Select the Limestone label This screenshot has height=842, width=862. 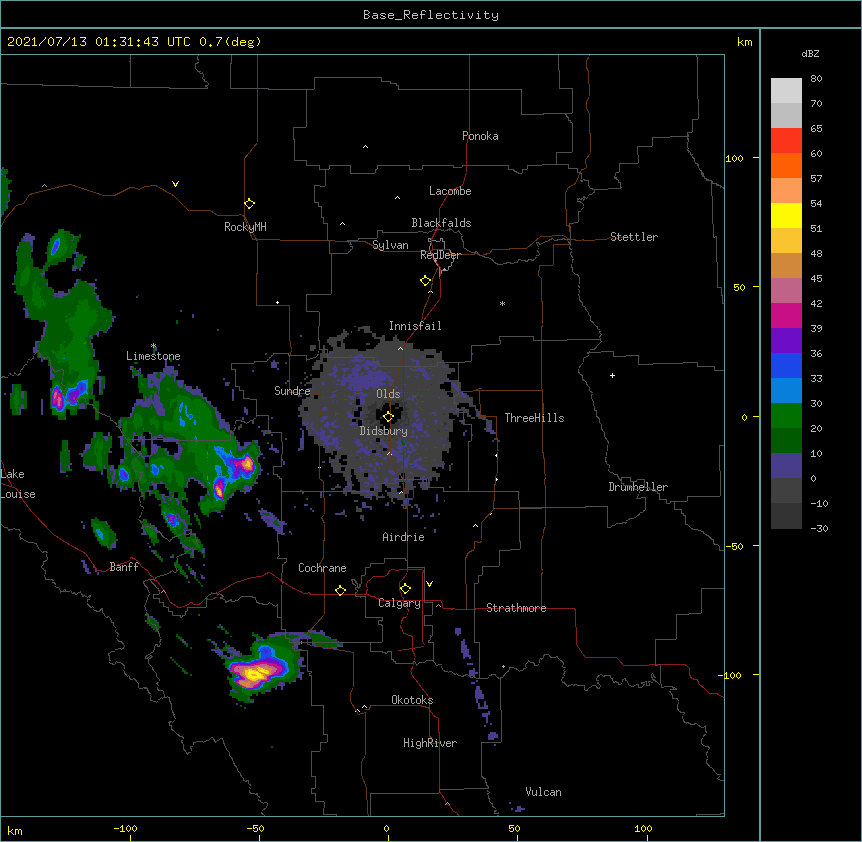(153, 356)
